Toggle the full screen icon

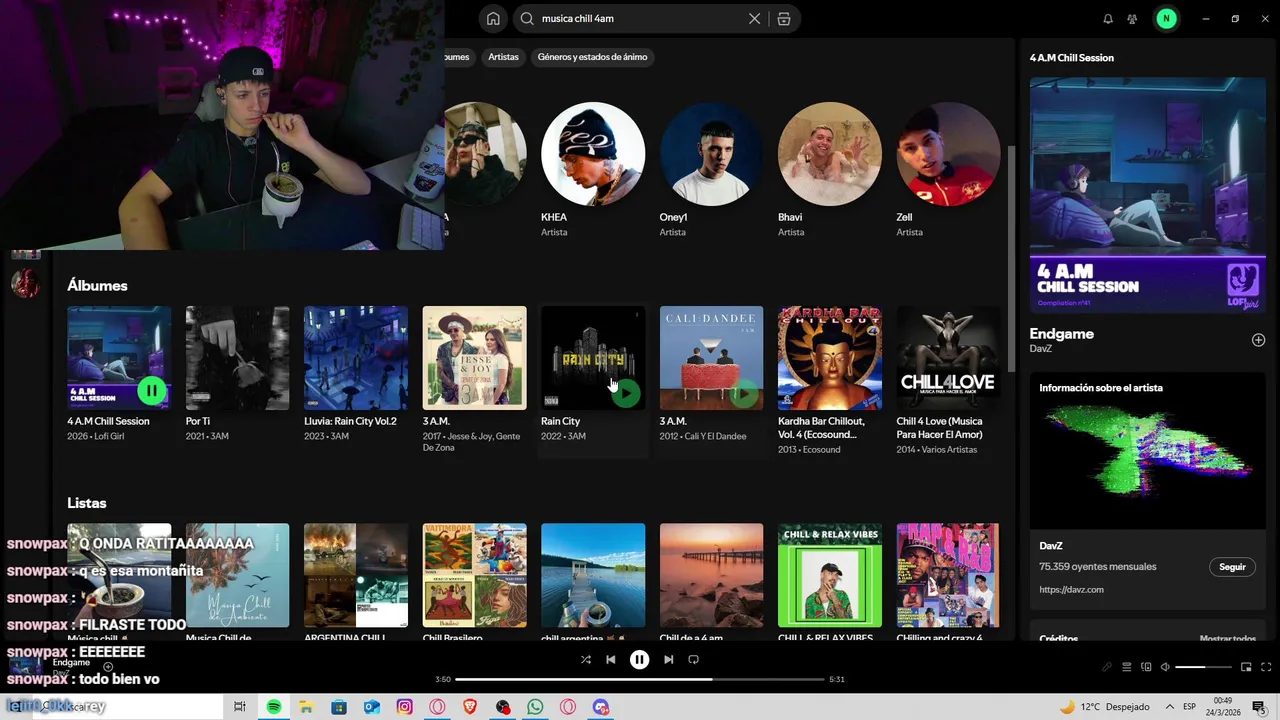click(x=1266, y=667)
